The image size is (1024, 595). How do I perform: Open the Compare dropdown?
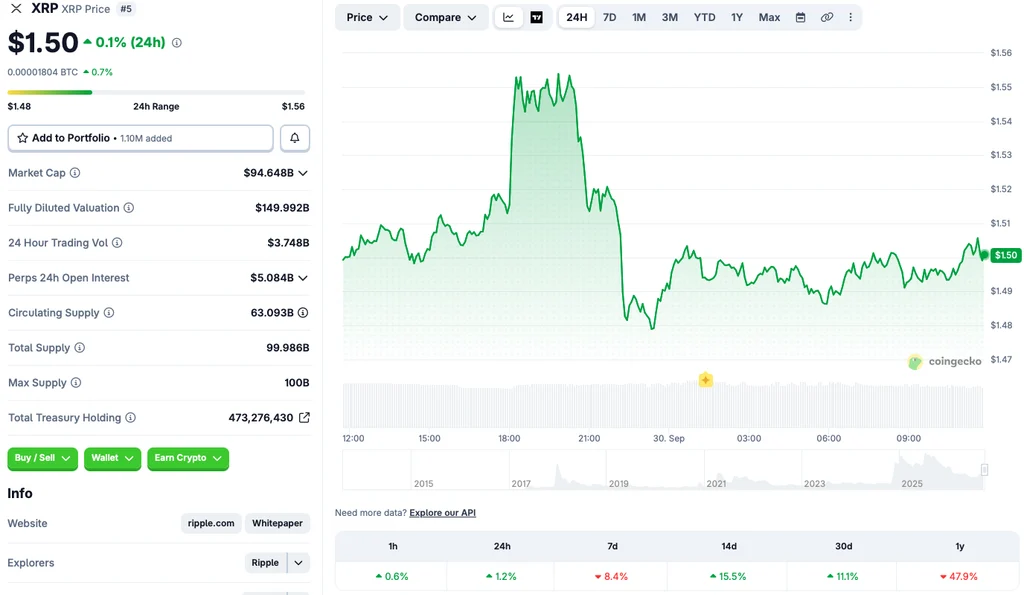445,18
